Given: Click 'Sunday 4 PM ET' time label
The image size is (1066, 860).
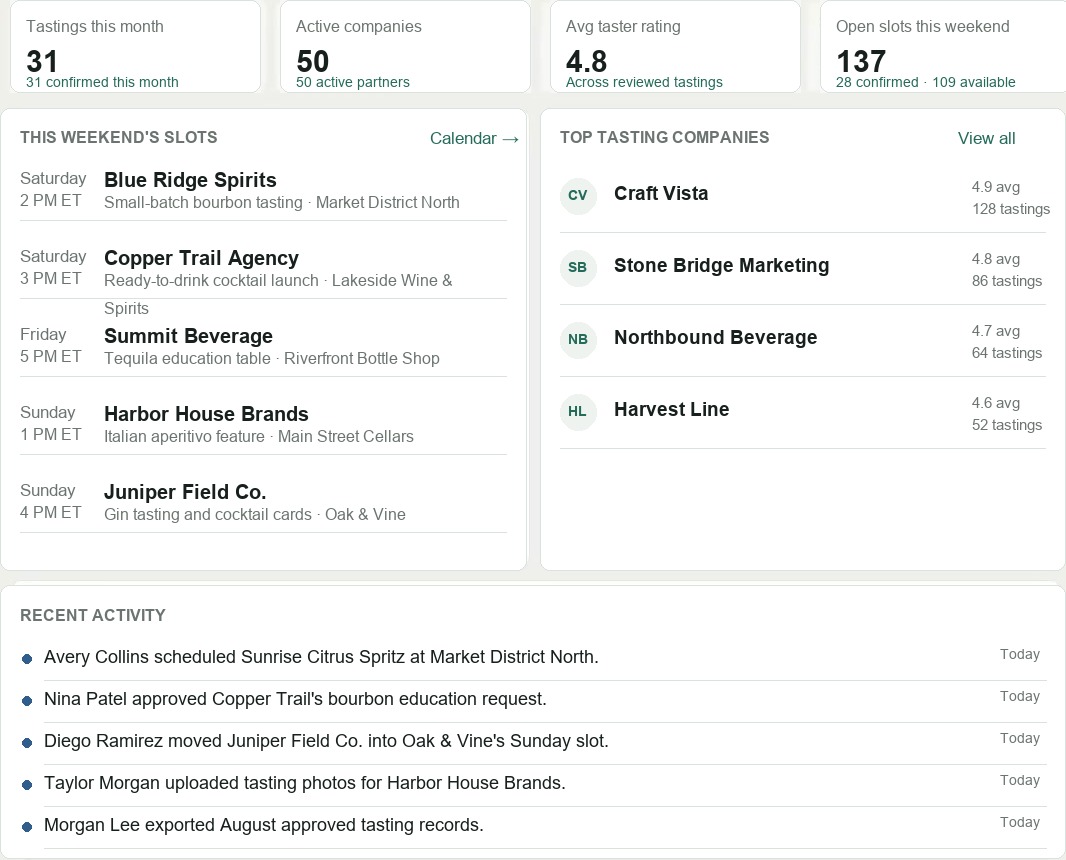Looking at the screenshot, I should [50, 502].
